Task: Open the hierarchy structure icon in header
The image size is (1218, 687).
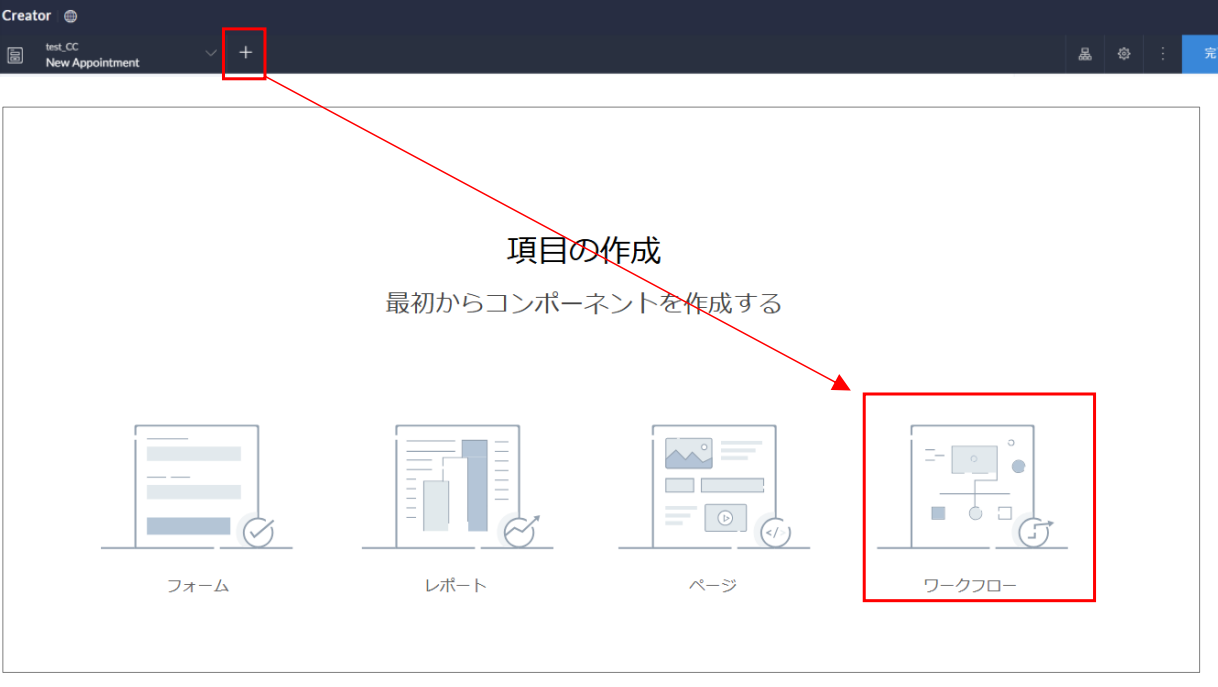Action: pos(1085,54)
